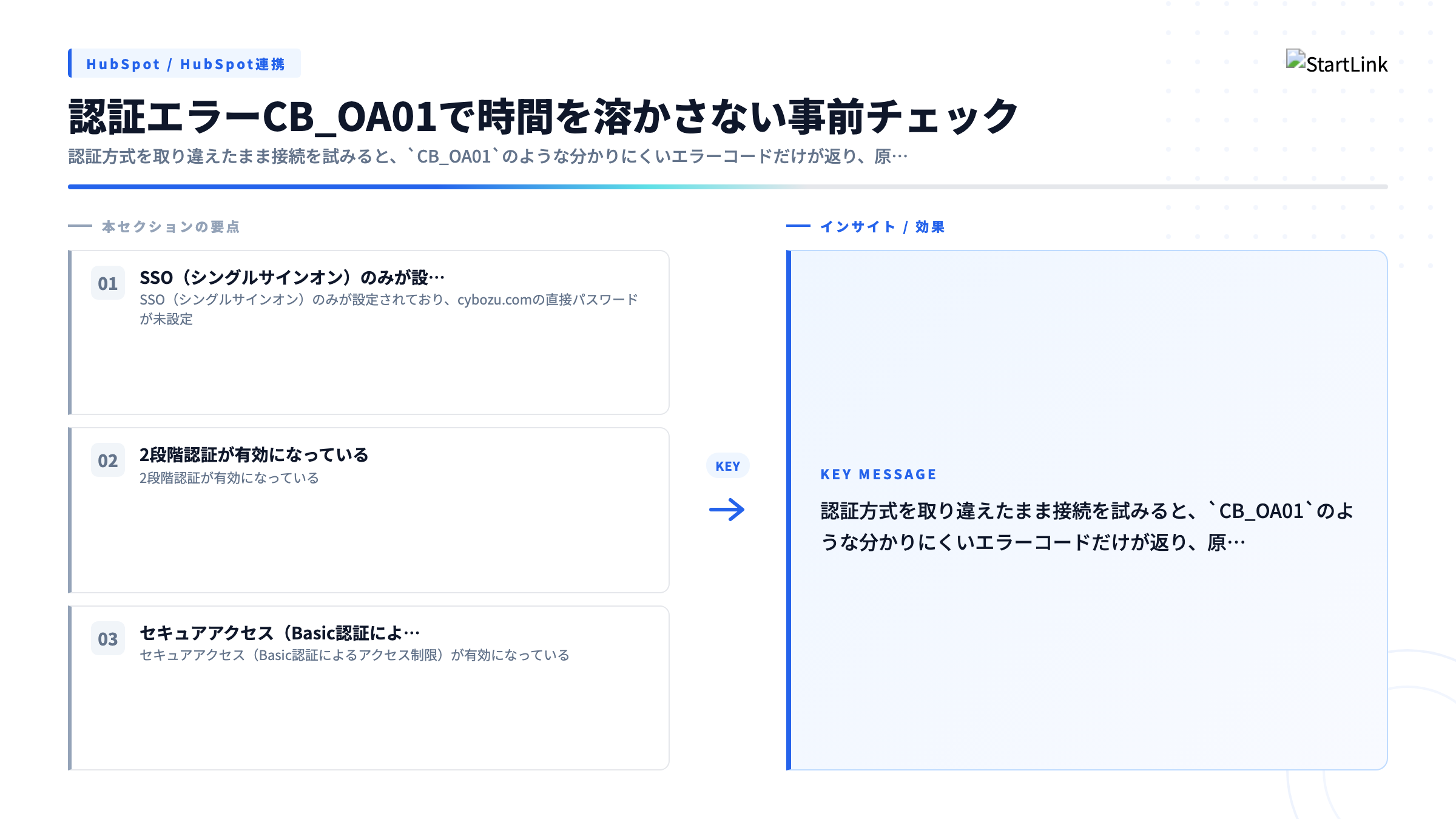This screenshot has height=819, width=1456.
Task: Click the key message paragraph in the blue panel
Action: pos(1087,526)
